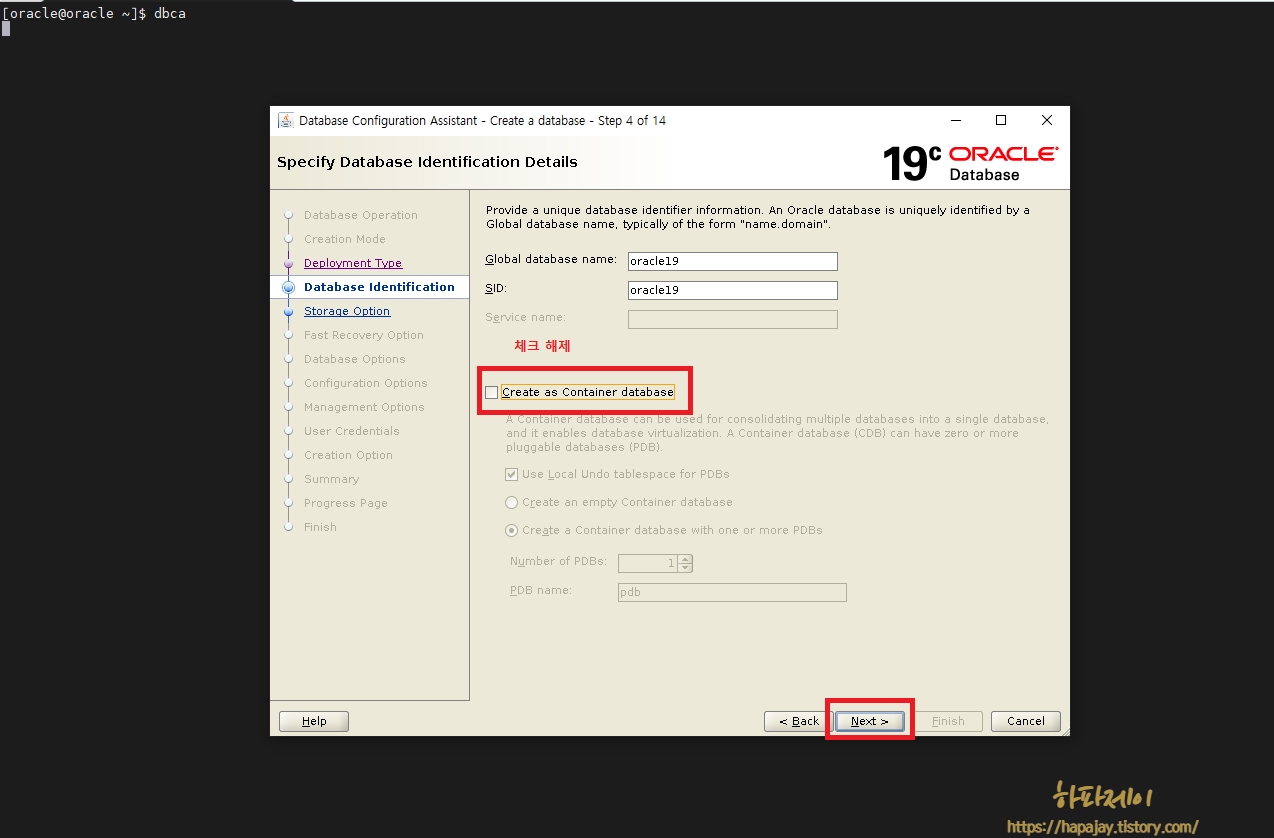Click the Configuration Options step
This screenshot has width=1274, height=838.
(x=366, y=383)
